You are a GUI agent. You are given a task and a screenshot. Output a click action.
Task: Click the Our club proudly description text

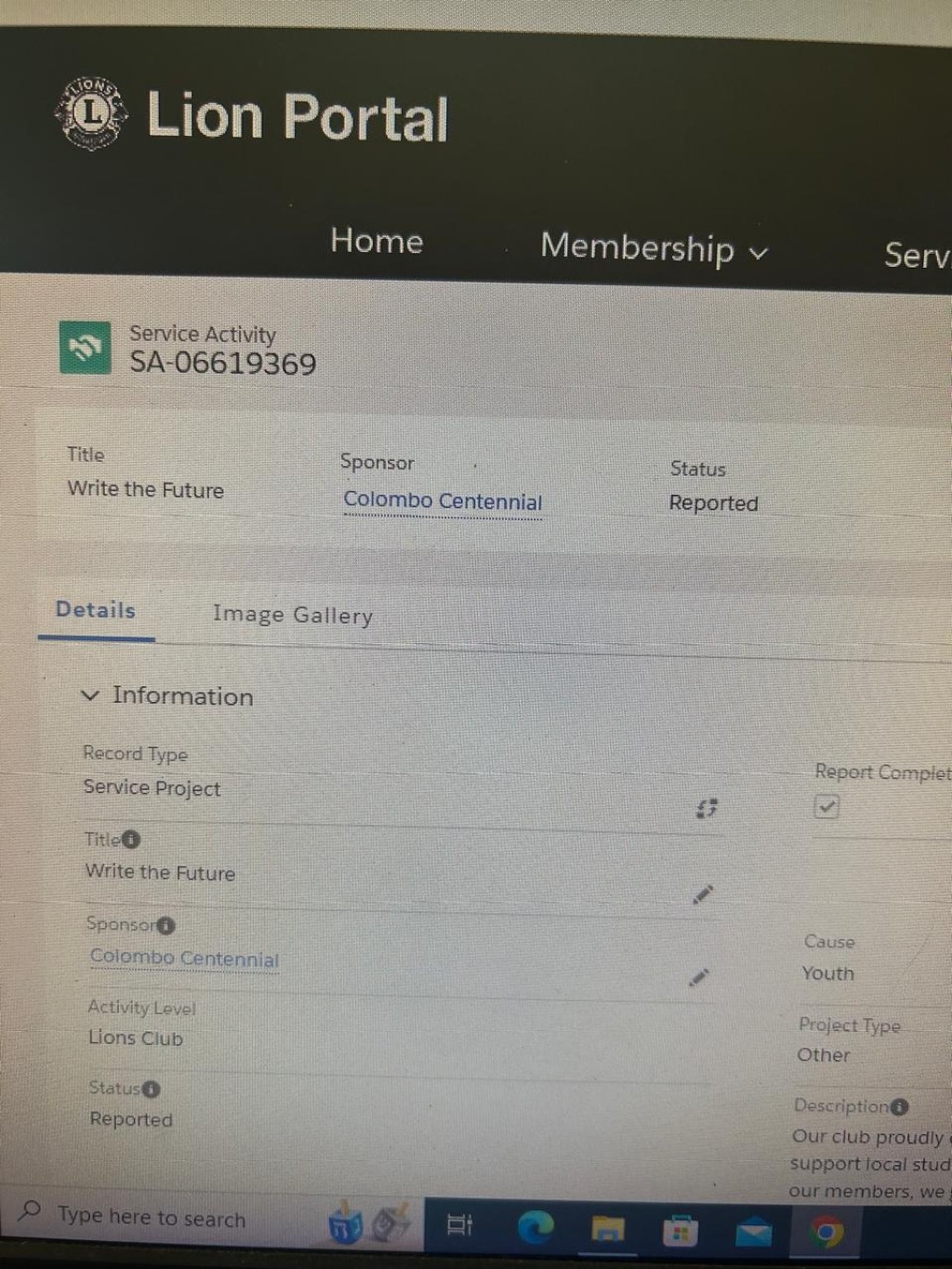870,1163
